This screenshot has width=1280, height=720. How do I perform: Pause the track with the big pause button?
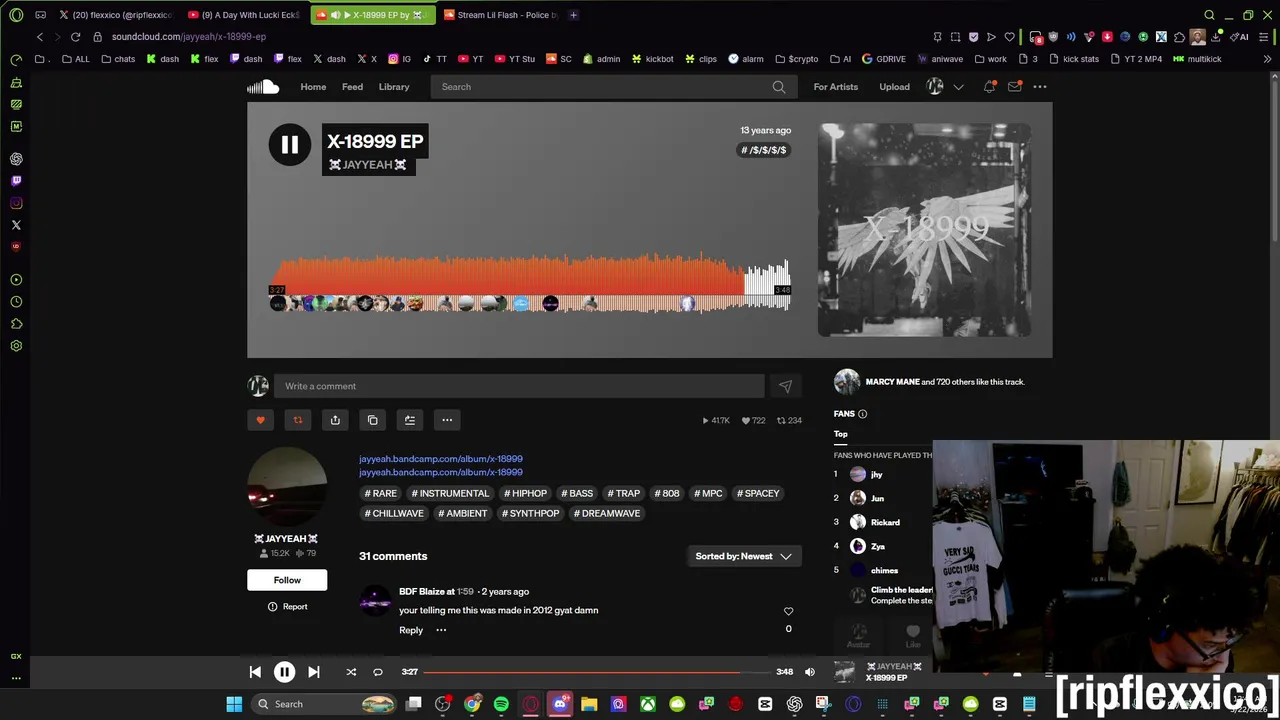click(x=289, y=145)
